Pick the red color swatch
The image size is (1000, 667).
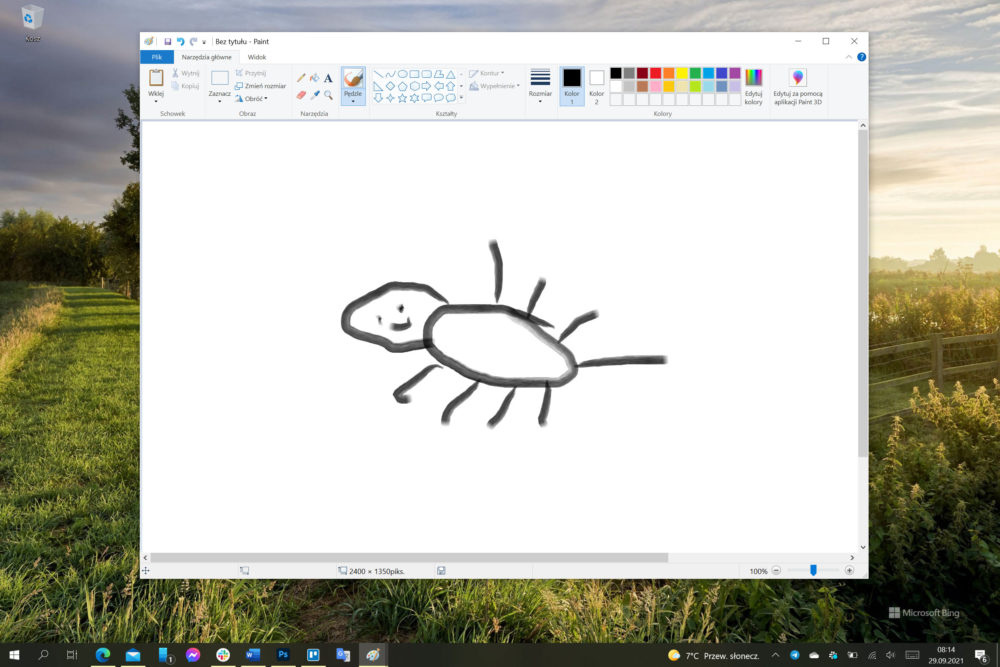pyautogui.click(x=656, y=73)
